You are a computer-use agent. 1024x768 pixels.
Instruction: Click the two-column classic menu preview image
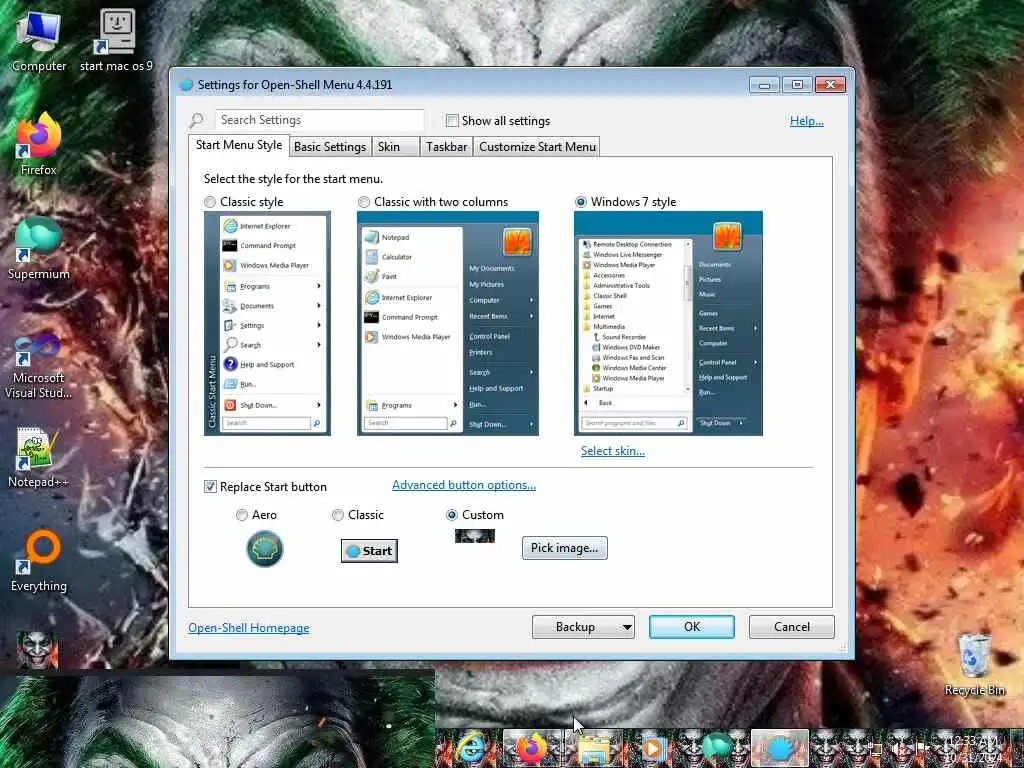coord(448,323)
